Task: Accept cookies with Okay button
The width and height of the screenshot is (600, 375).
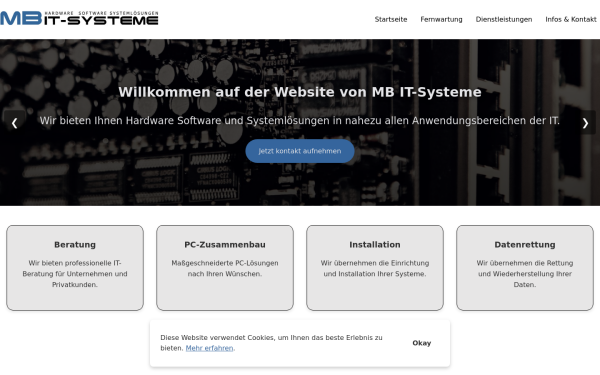Action: pyautogui.click(x=422, y=343)
